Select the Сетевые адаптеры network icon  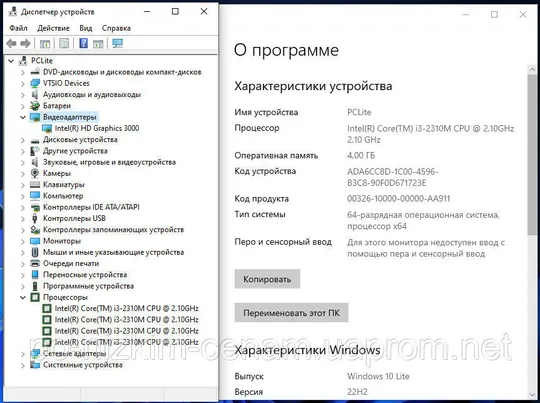35,353
